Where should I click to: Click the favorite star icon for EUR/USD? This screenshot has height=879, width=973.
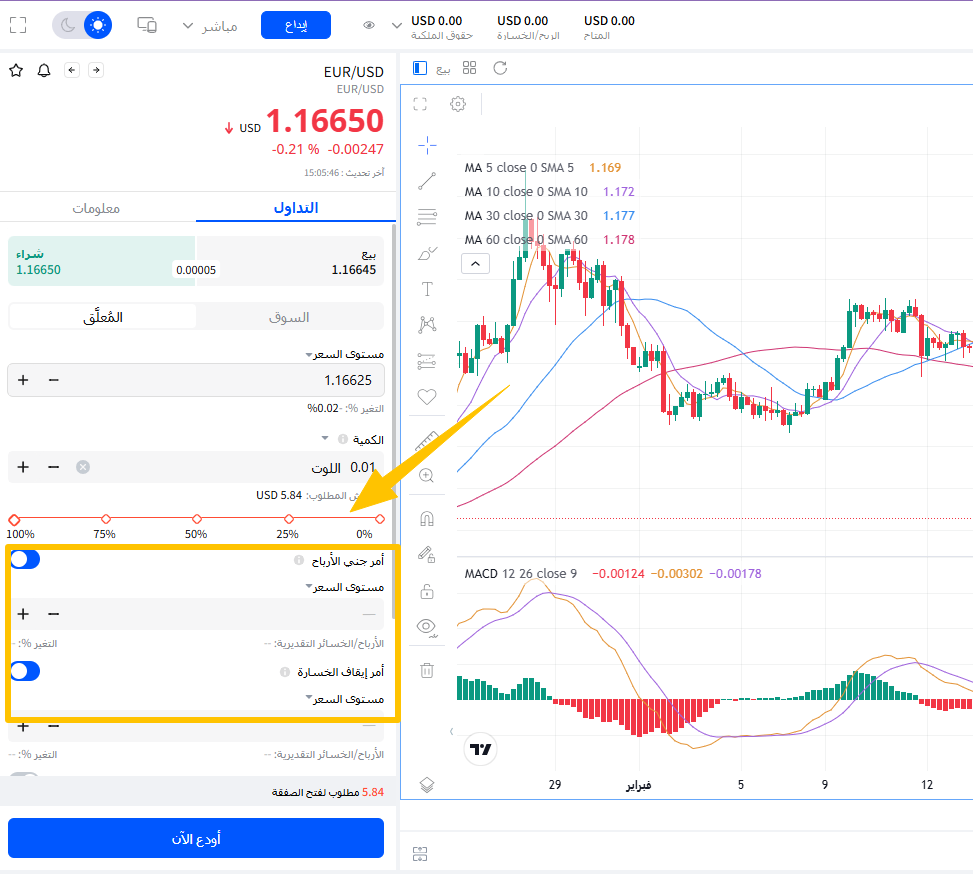[x=16, y=70]
